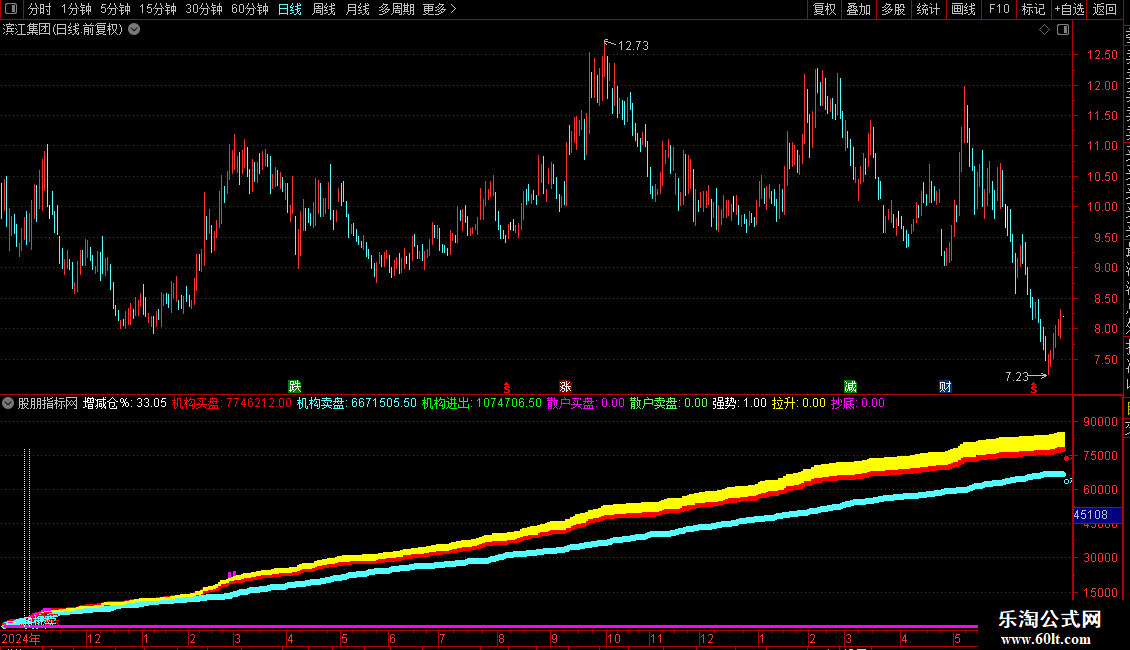Image resolution: width=1130 pixels, height=650 pixels.
Task: Click the 返回 back button
Action: tap(1105, 9)
